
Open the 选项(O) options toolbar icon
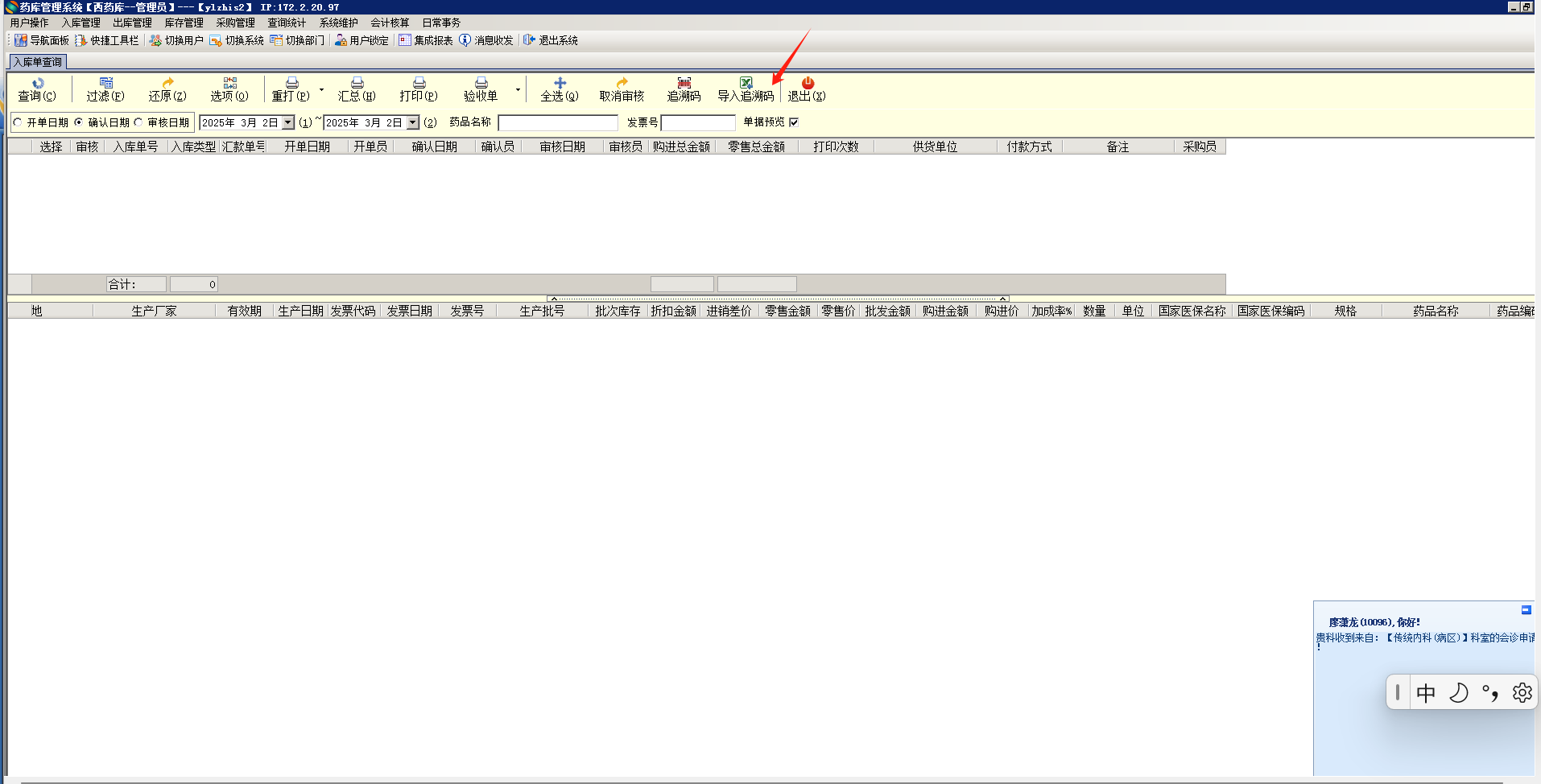[x=229, y=83]
